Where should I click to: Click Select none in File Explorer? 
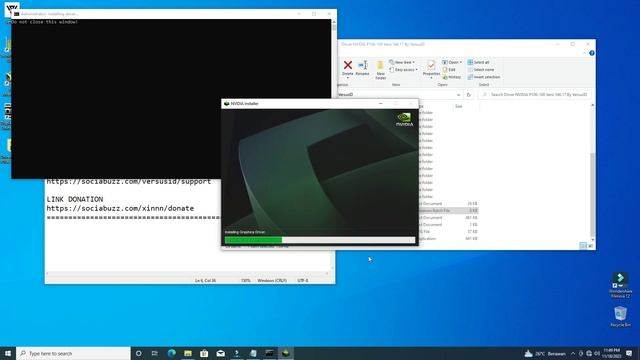click(480, 70)
